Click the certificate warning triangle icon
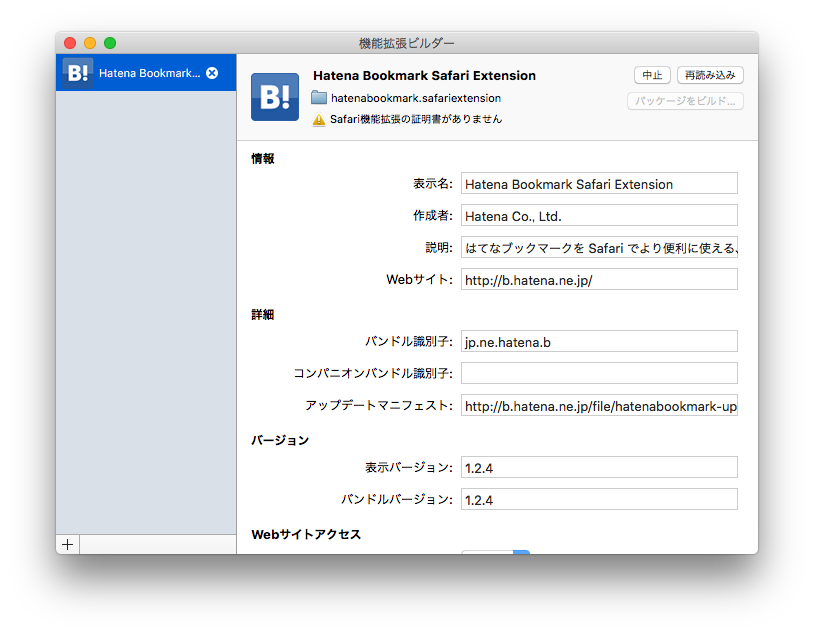 321,120
